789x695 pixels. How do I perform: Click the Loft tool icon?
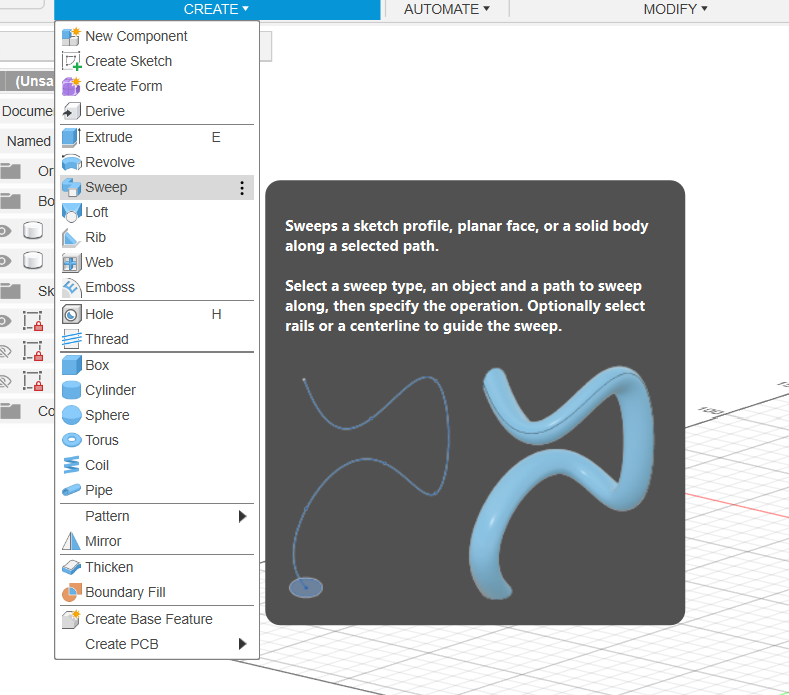click(71, 212)
